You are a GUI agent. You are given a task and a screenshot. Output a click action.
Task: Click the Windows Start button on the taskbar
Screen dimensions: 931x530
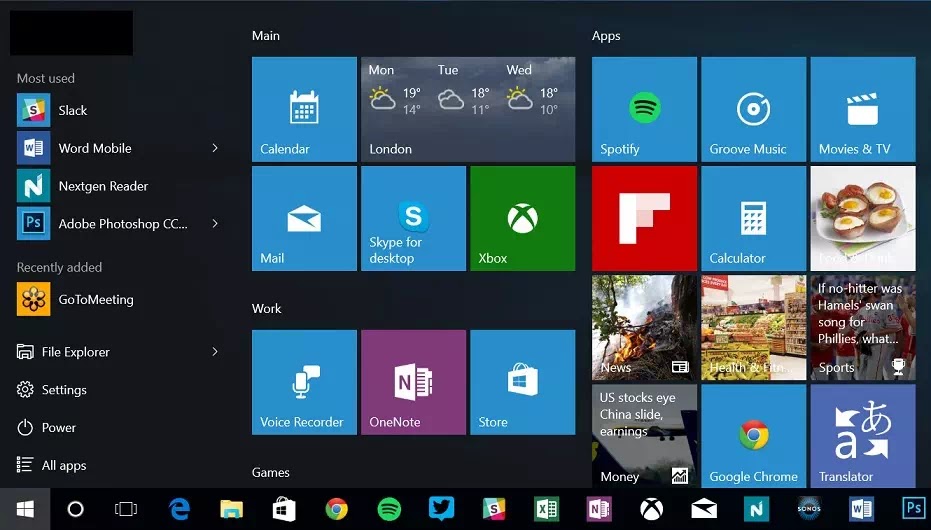click(x=25, y=509)
